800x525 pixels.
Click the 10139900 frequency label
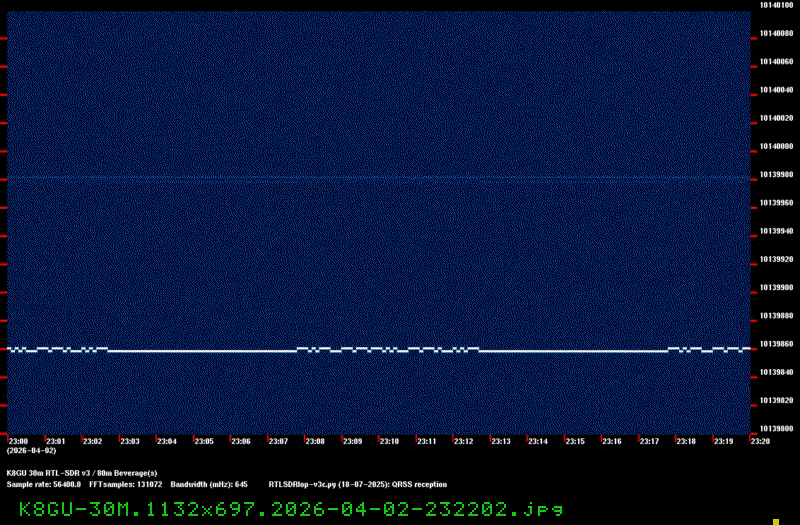777,288
